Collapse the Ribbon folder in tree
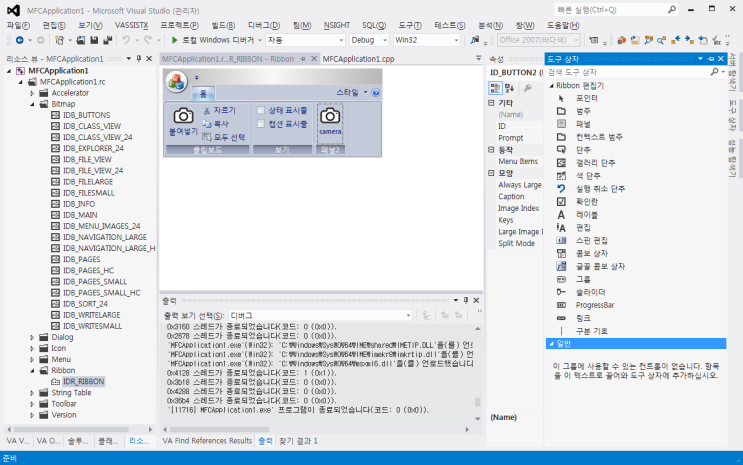This screenshot has height=465, width=743. pos(32,371)
